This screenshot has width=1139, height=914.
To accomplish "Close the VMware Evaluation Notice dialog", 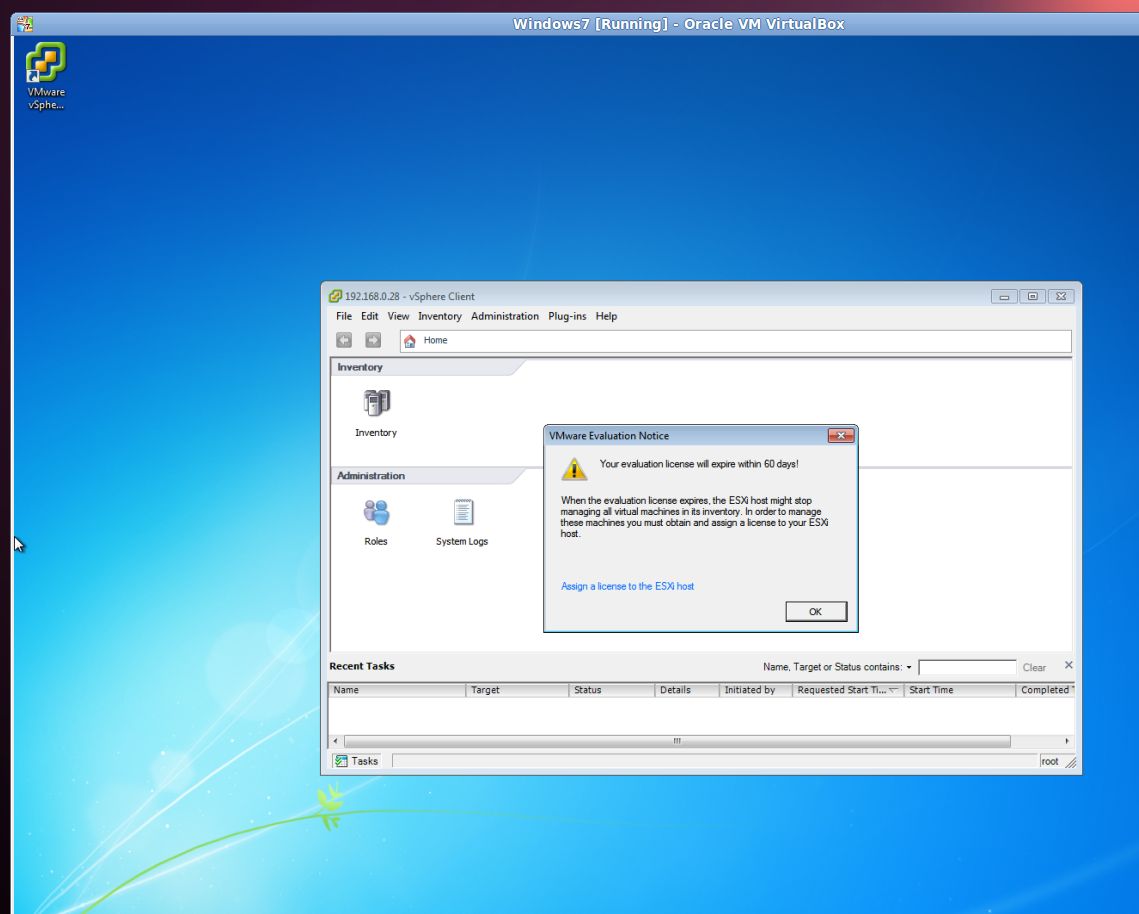I will tap(841, 435).
